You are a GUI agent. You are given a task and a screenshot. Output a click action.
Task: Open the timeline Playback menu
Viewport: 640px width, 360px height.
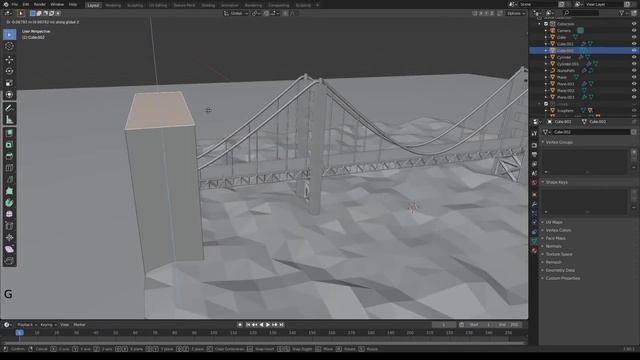pyautogui.click(x=27, y=325)
